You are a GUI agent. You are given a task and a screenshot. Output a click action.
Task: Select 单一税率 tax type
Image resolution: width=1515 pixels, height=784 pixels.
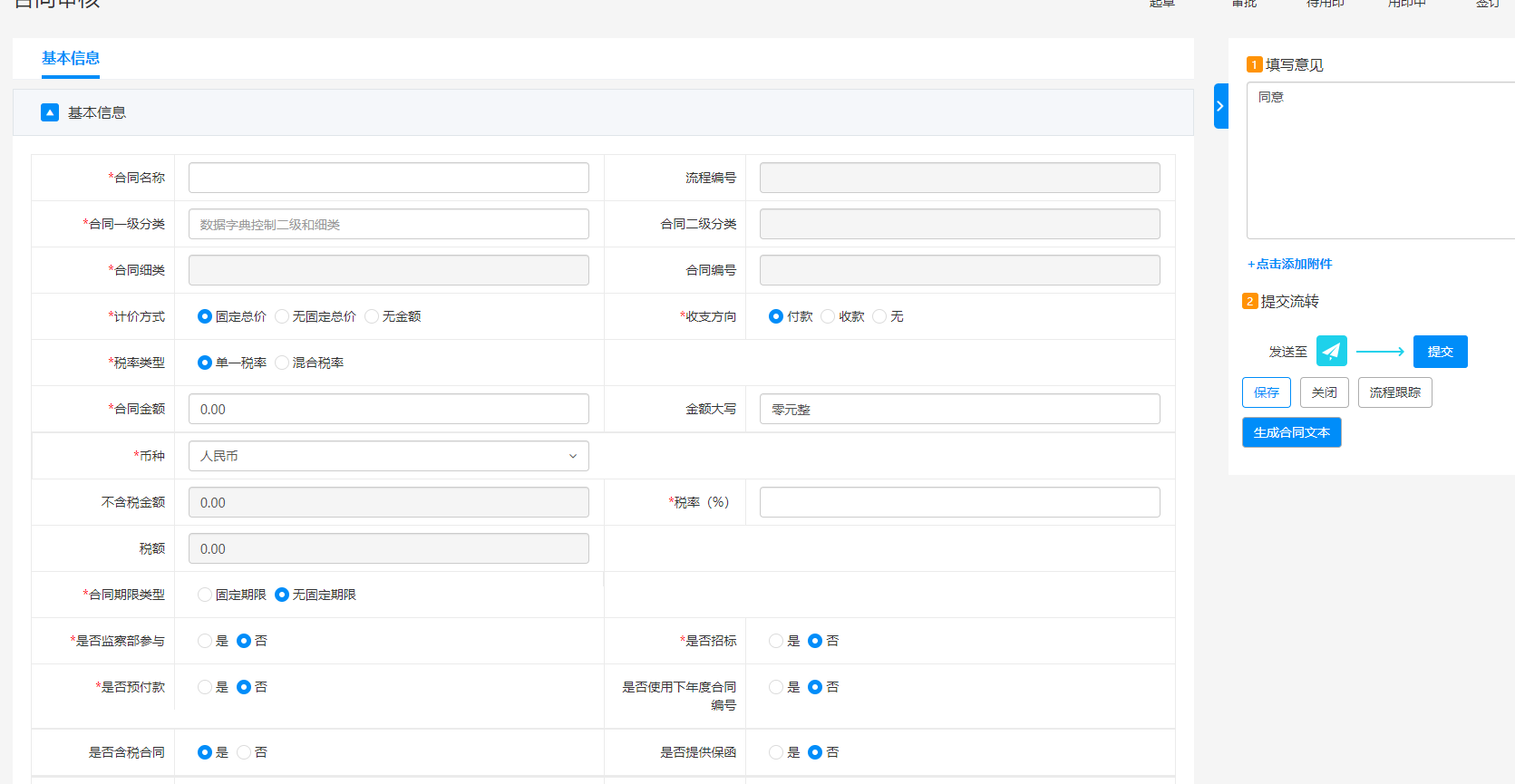[205, 363]
